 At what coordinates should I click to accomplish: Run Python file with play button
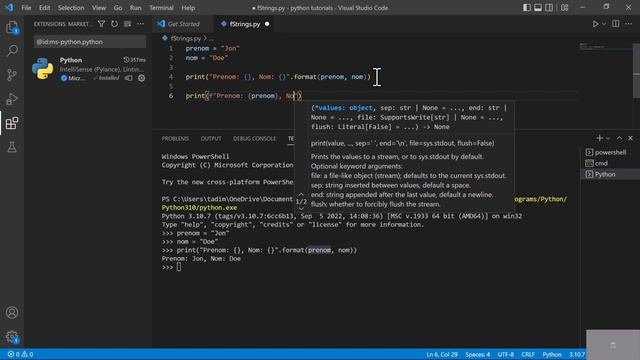pyautogui.click(x=596, y=24)
